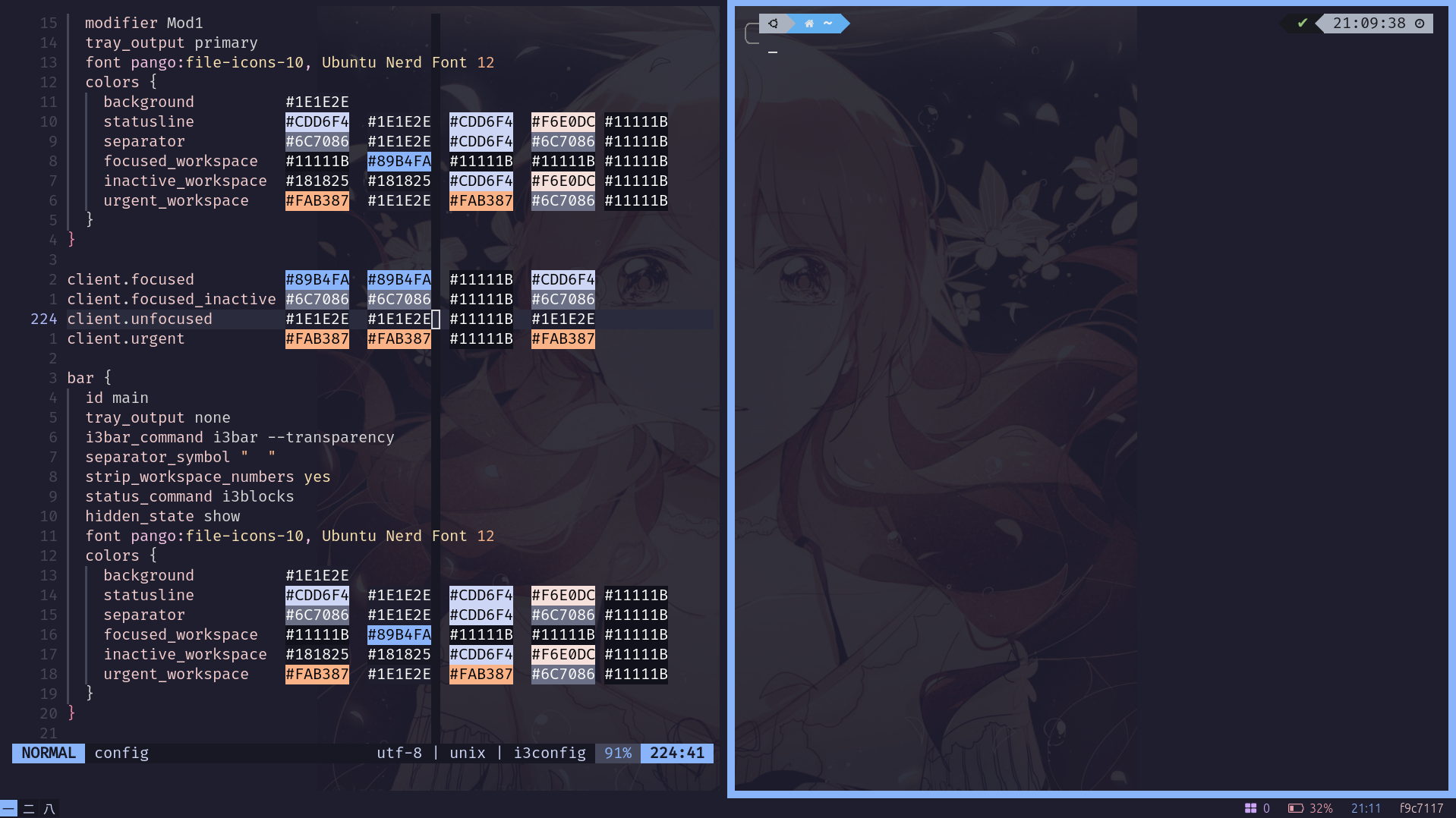Click the 'separator_symbol' line

click(x=181, y=457)
